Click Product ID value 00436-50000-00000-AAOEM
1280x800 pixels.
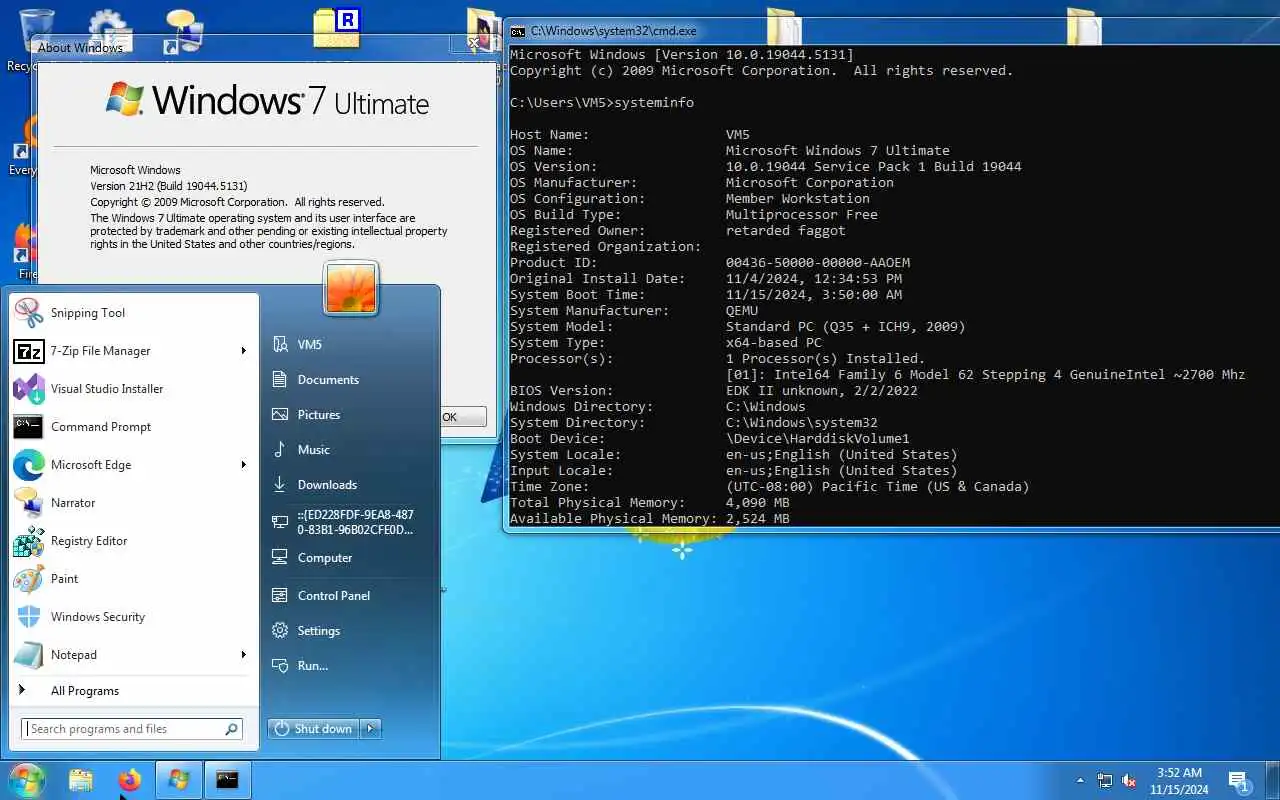pos(818,263)
